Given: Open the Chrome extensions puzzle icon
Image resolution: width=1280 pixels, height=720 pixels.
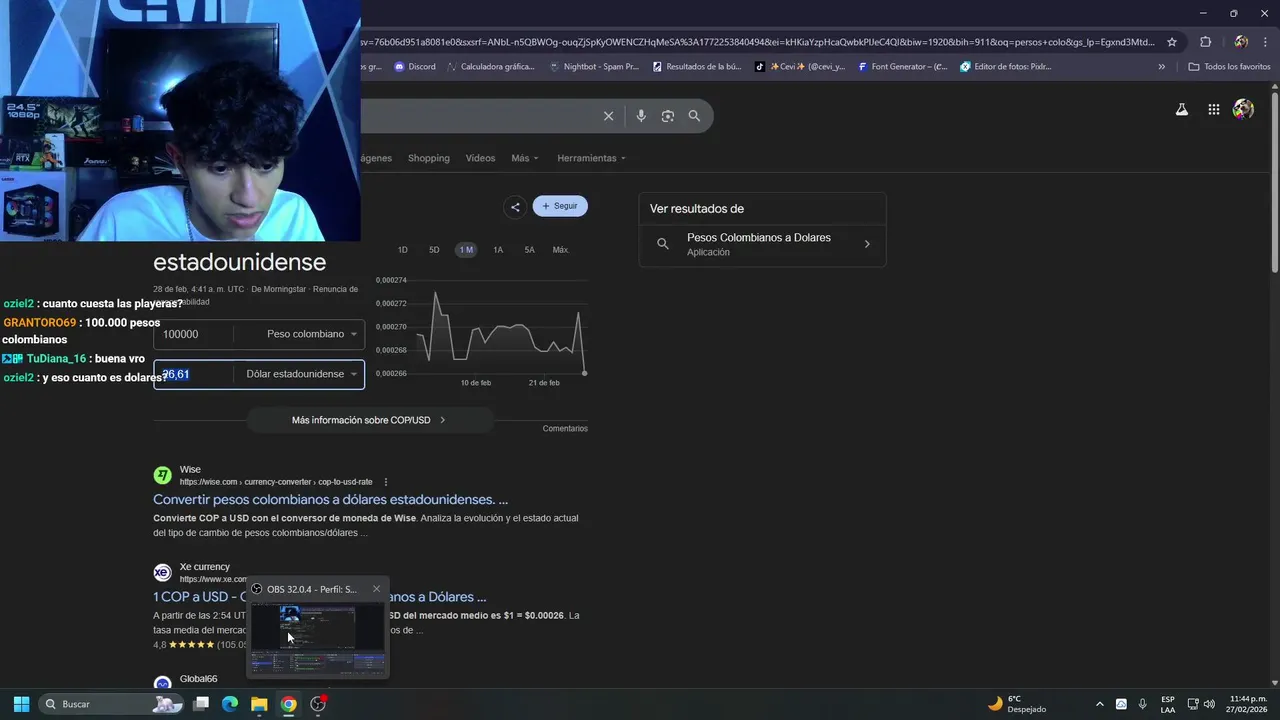Looking at the screenshot, I should 1205,42.
